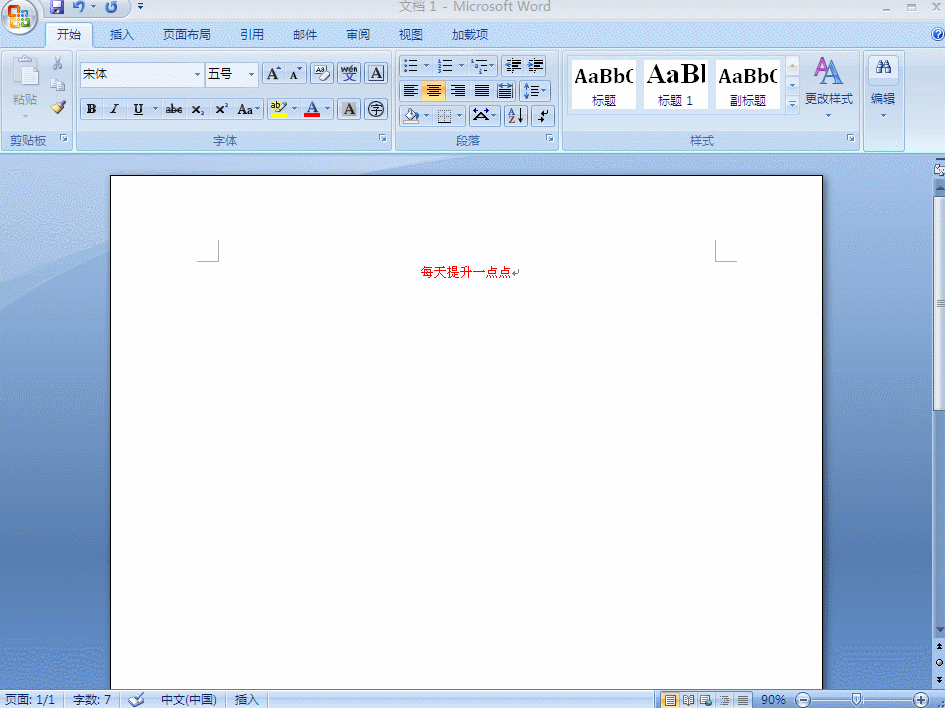Toggle center alignment

(433, 91)
